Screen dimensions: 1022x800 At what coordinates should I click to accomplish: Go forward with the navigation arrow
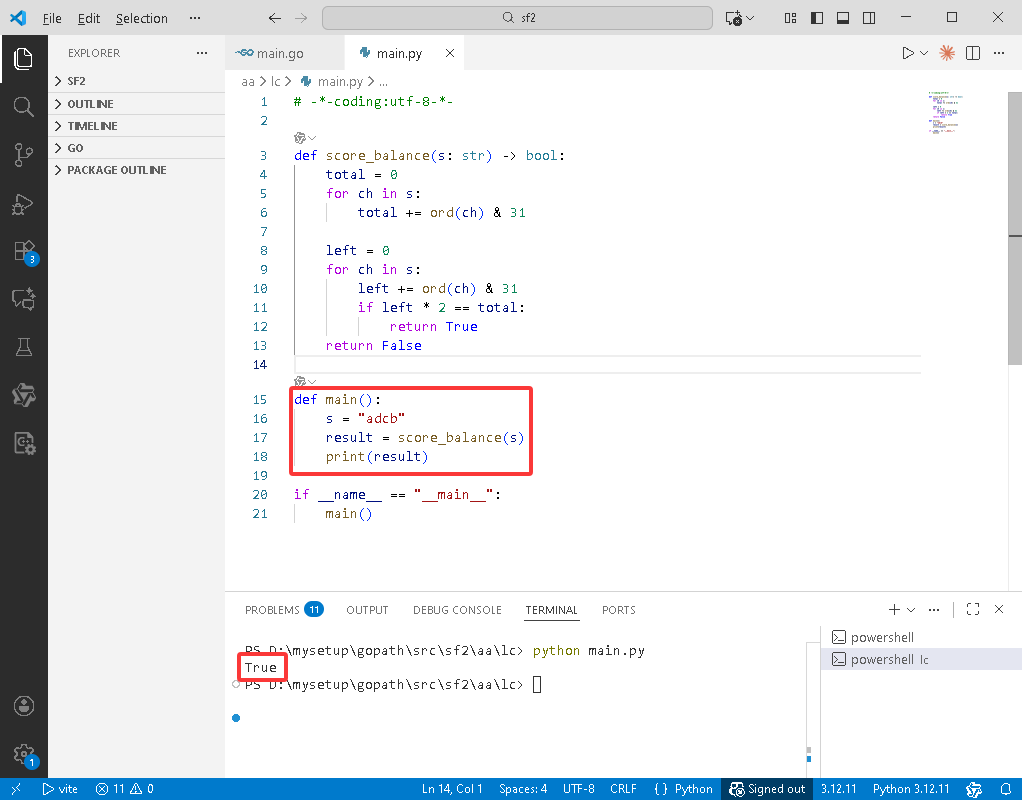301,18
